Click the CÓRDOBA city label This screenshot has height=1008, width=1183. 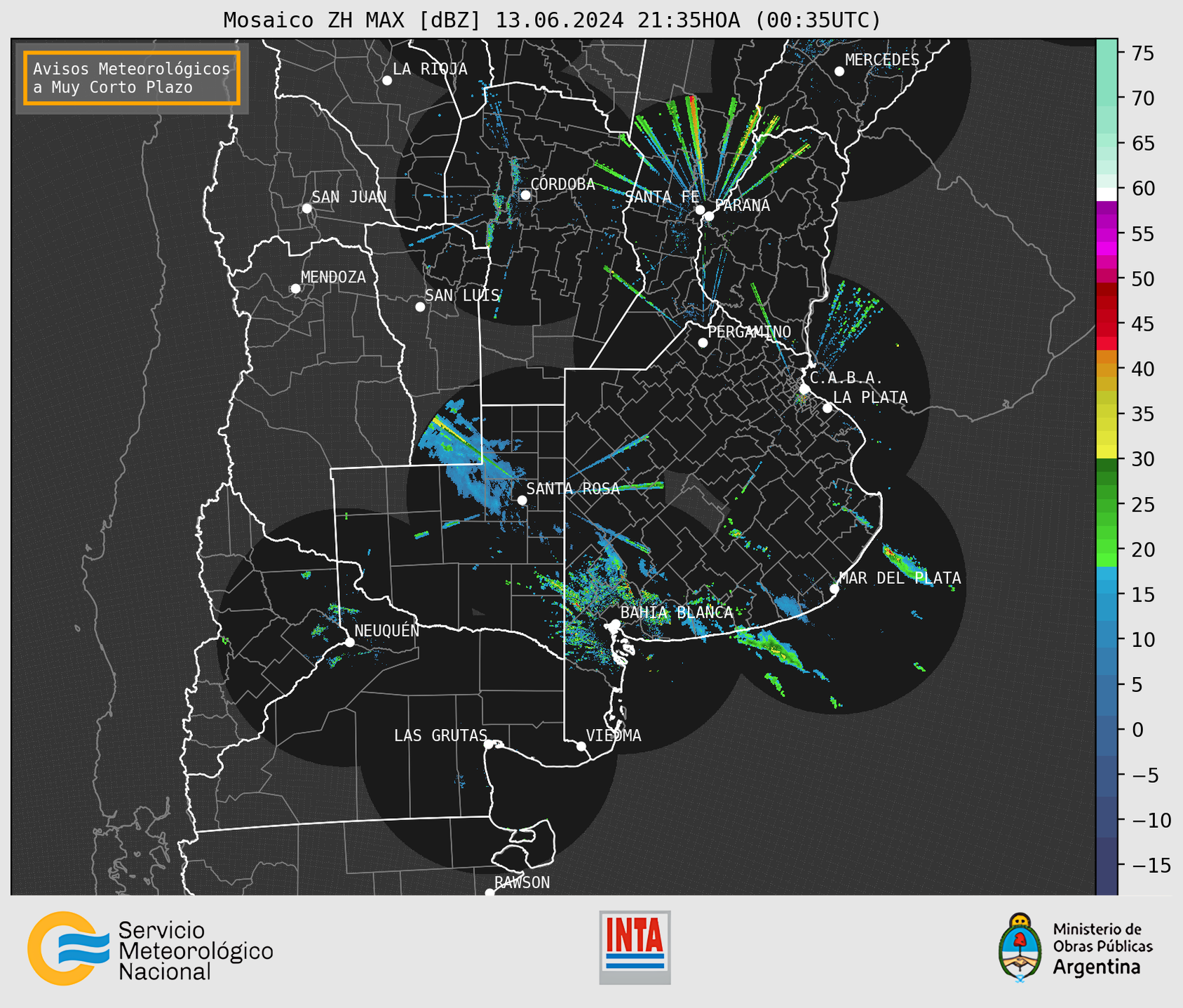tap(562, 184)
